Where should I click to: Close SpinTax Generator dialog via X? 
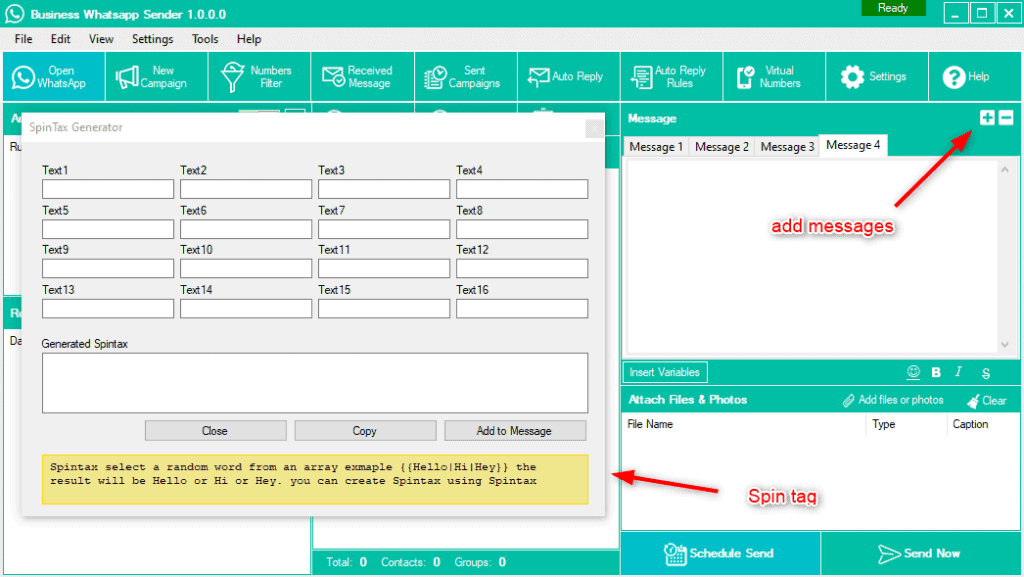pyautogui.click(x=594, y=129)
